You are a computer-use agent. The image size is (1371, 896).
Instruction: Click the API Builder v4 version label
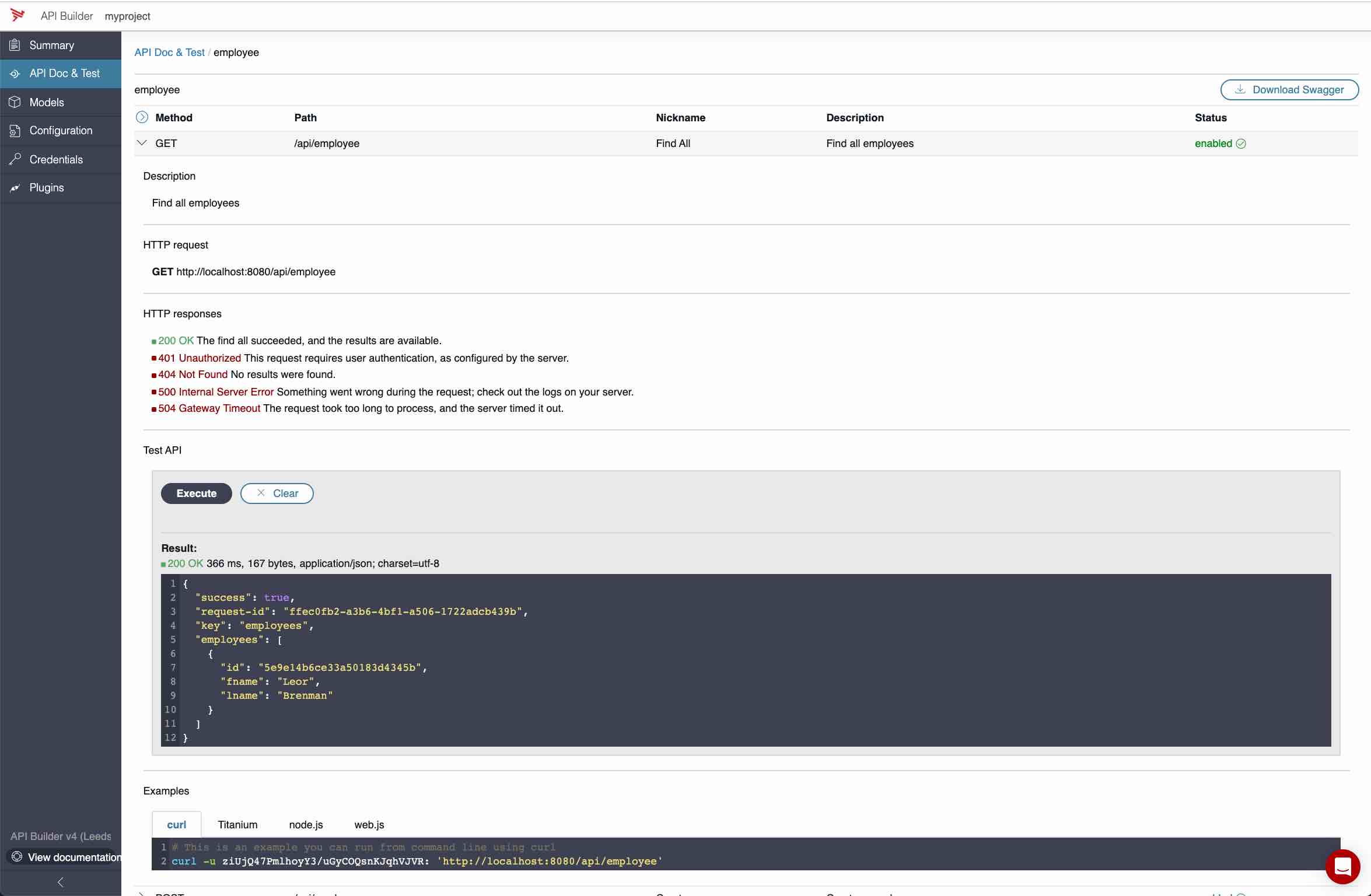click(x=61, y=836)
